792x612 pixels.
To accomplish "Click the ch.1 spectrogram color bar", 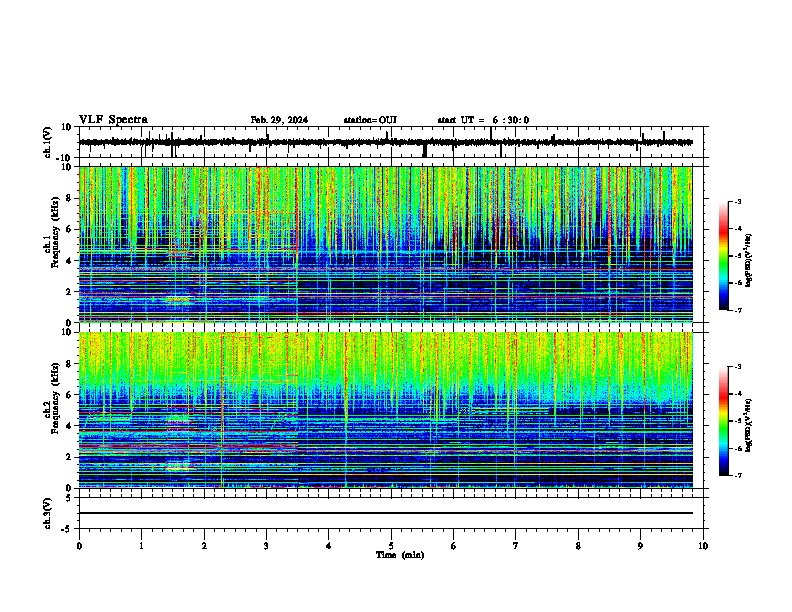I will coord(724,256).
